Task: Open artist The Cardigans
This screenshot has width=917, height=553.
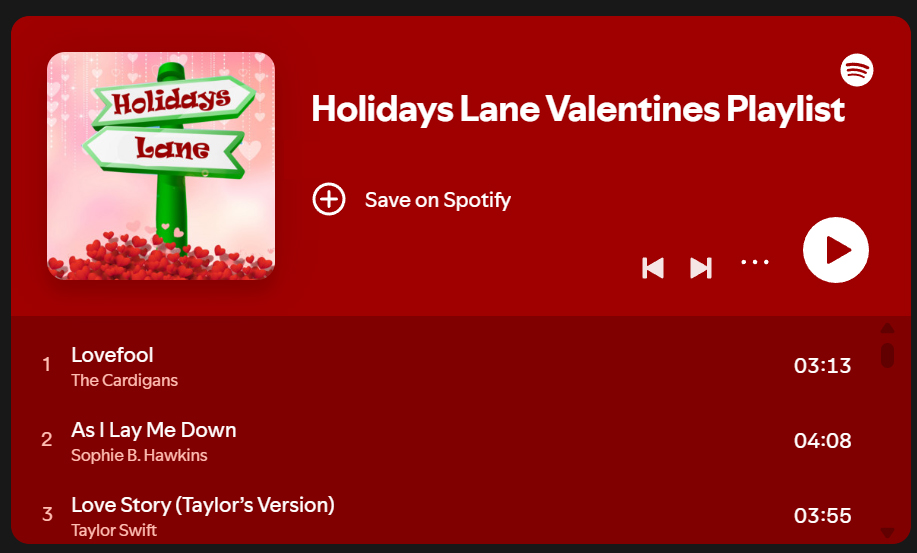Action: [125, 380]
